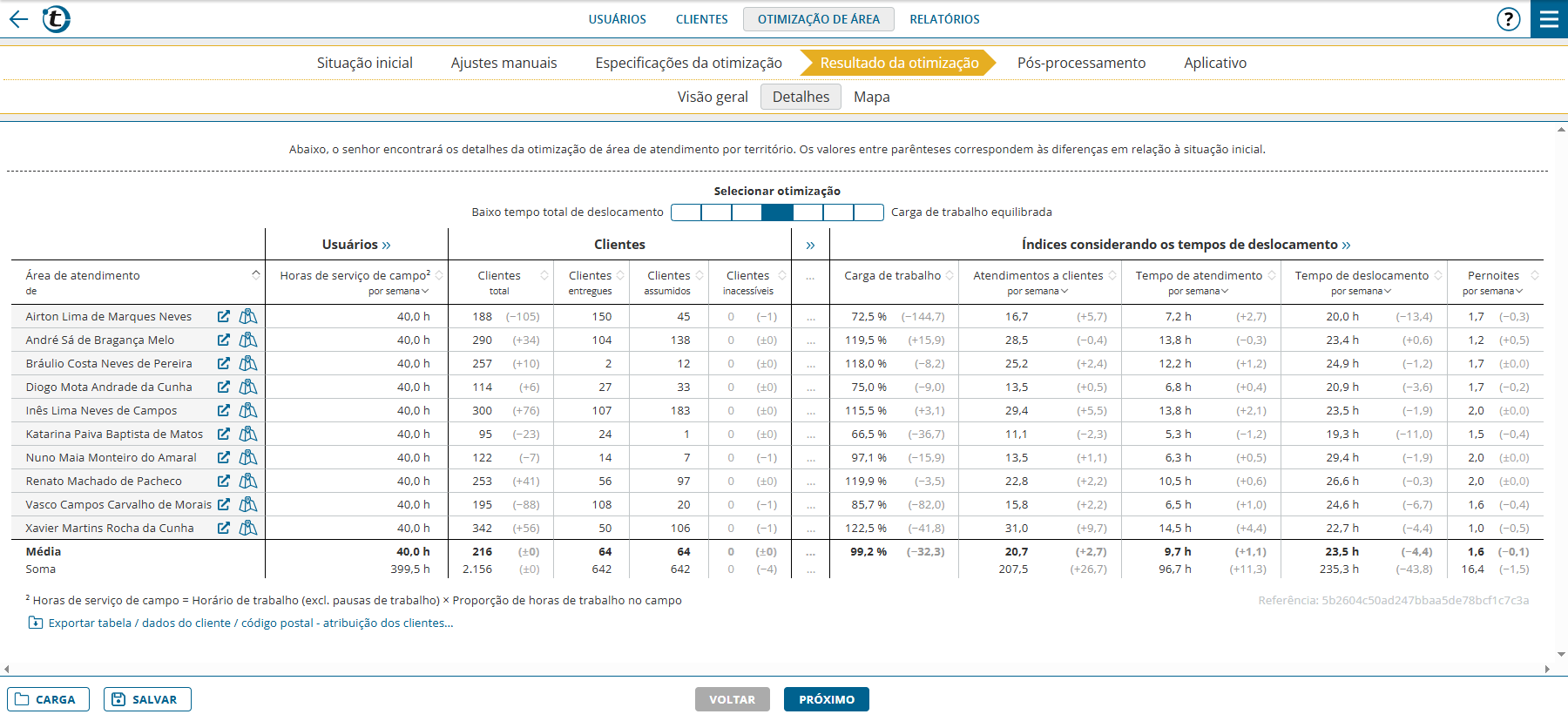Sort Área de atendimento column ascending
This screenshot has height=721, width=1568.
tap(256, 274)
